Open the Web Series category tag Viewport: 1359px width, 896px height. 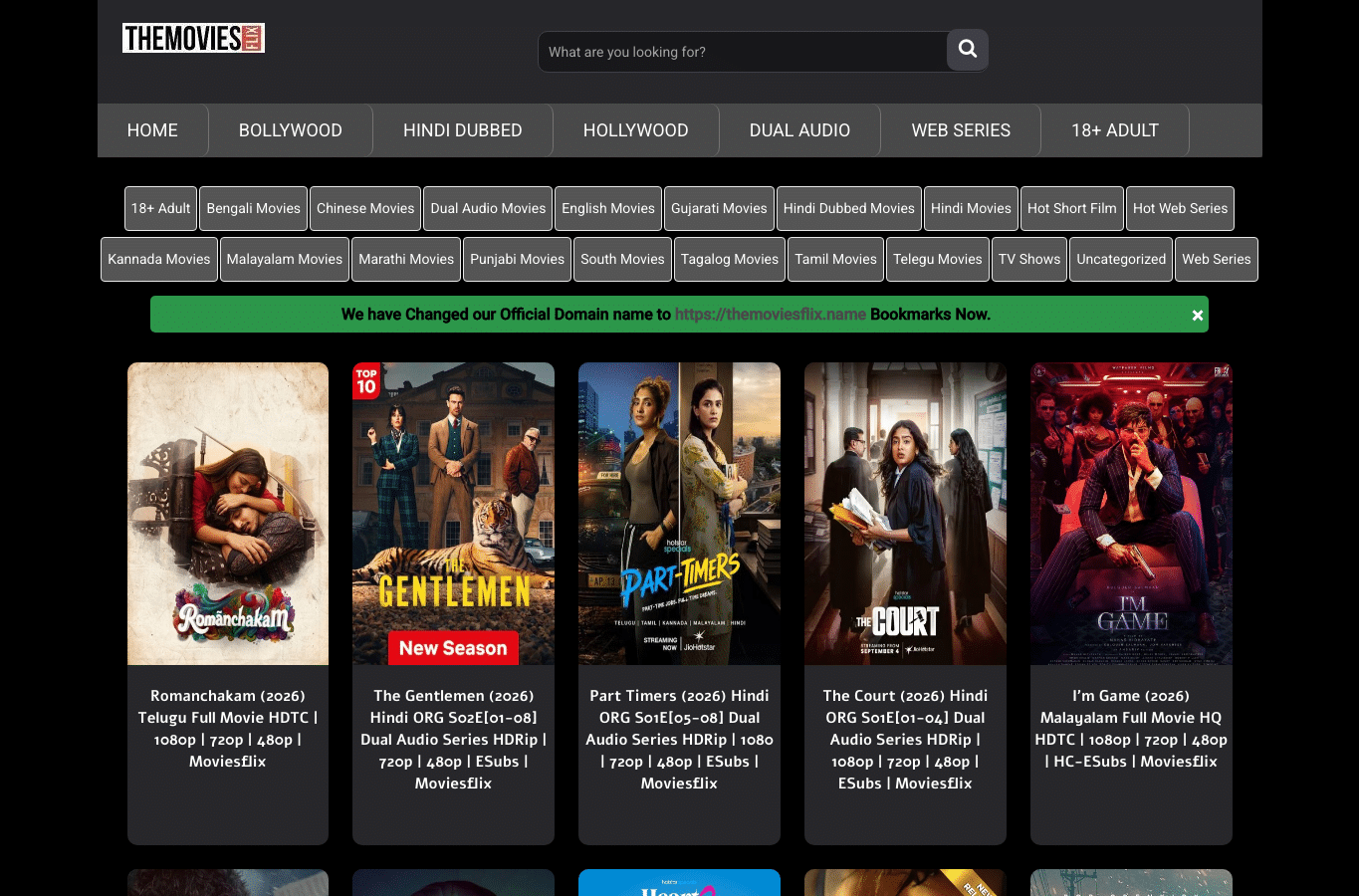[1217, 259]
